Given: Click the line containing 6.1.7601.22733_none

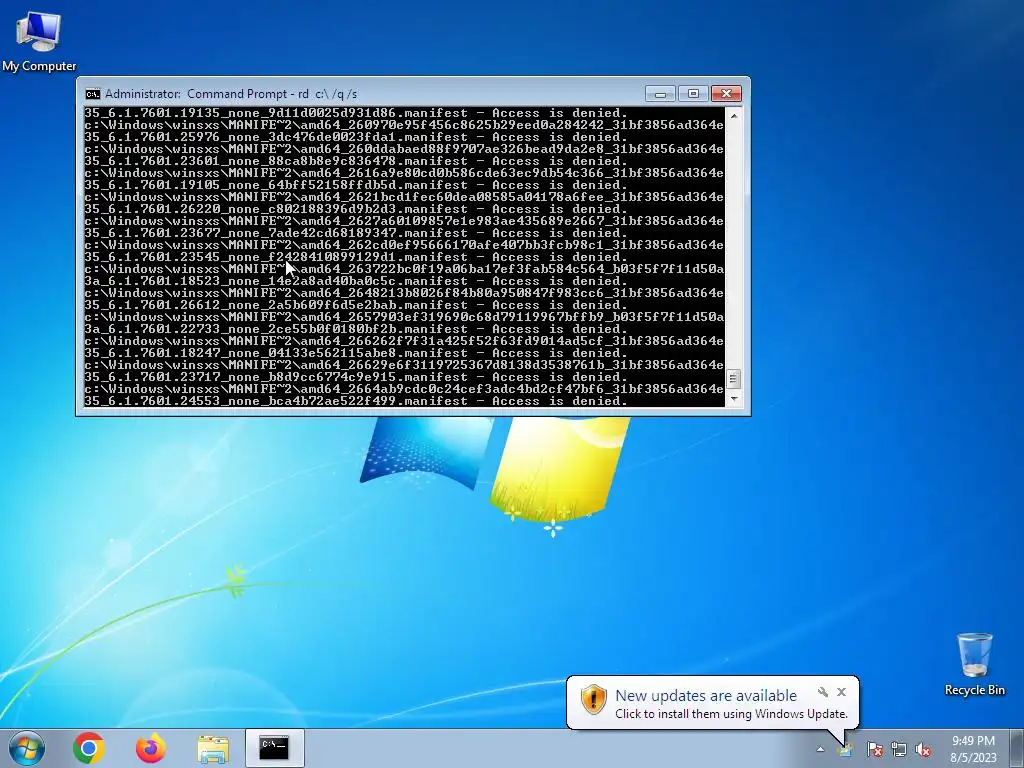Looking at the screenshot, I should pos(356,329).
